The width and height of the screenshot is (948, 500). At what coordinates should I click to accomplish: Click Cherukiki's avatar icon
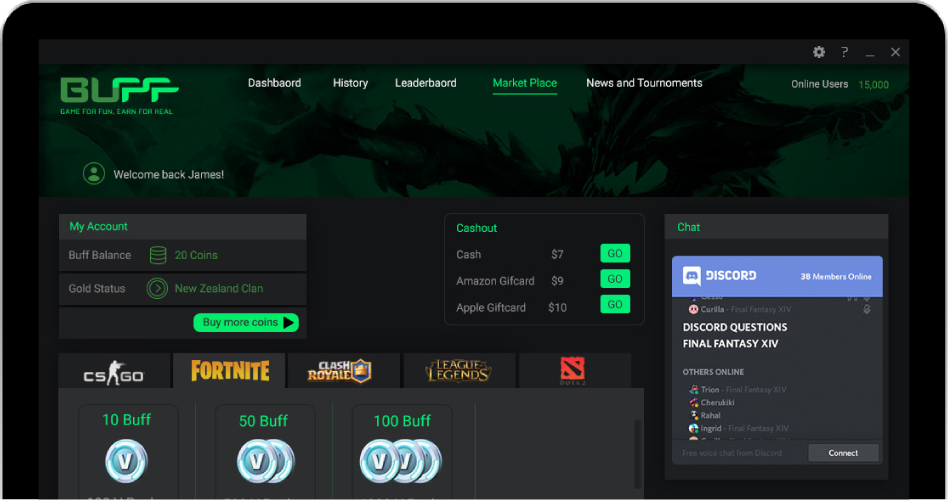point(693,402)
